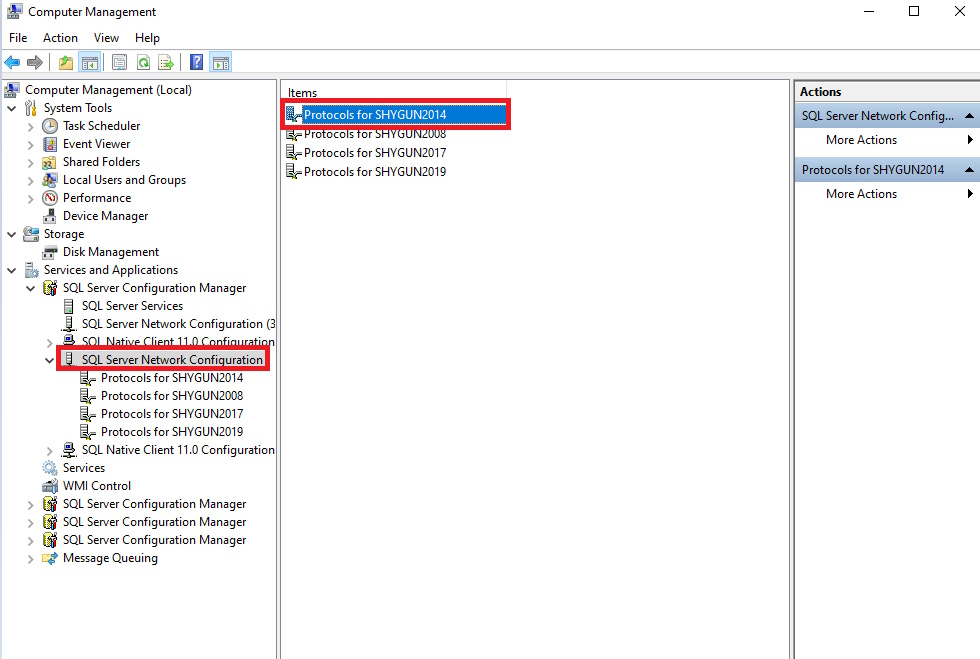Click icon beside Protocols for SHYGUN2019 in Items list

click(293, 171)
